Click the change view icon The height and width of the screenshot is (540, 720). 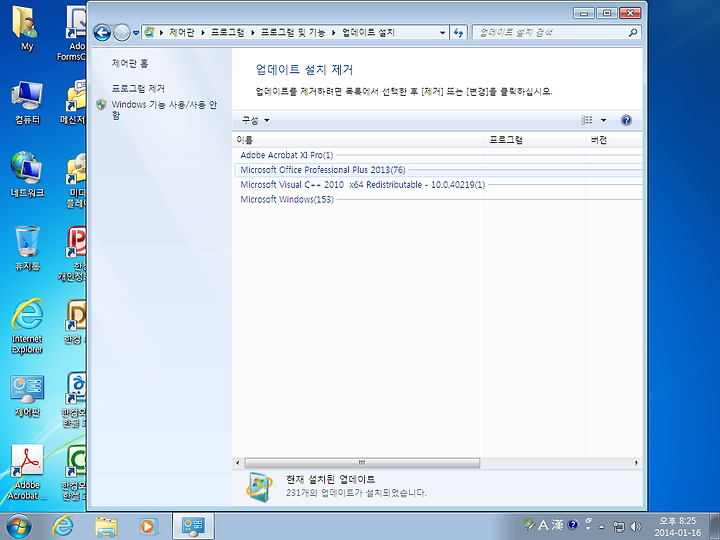pyautogui.click(x=587, y=120)
